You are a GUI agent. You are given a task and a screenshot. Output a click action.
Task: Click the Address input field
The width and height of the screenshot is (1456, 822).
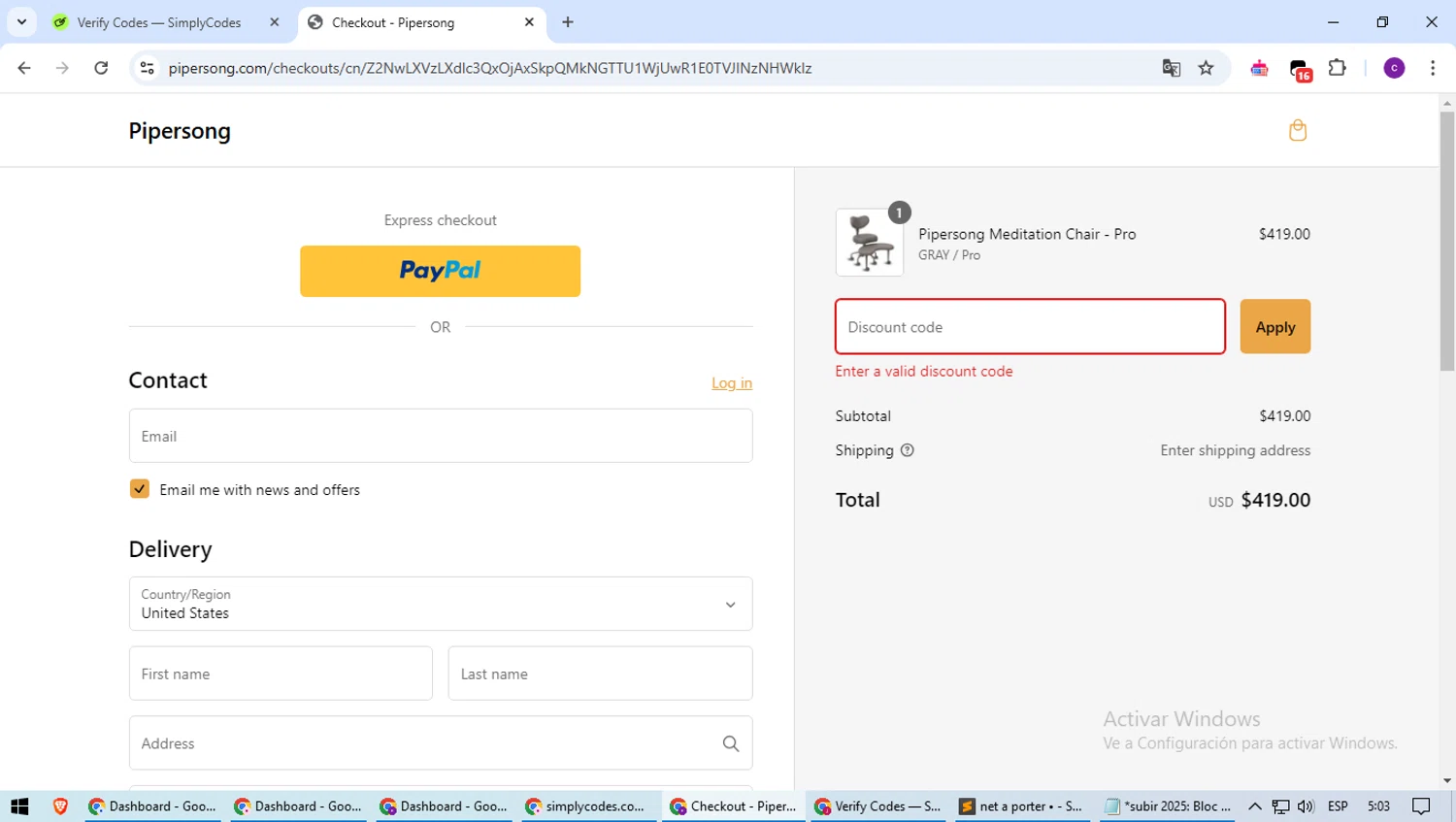pos(441,743)
